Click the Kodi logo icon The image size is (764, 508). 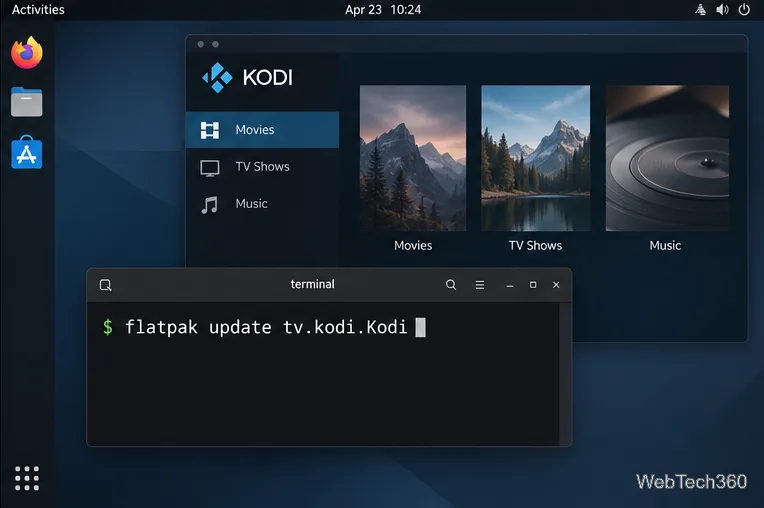217,77
